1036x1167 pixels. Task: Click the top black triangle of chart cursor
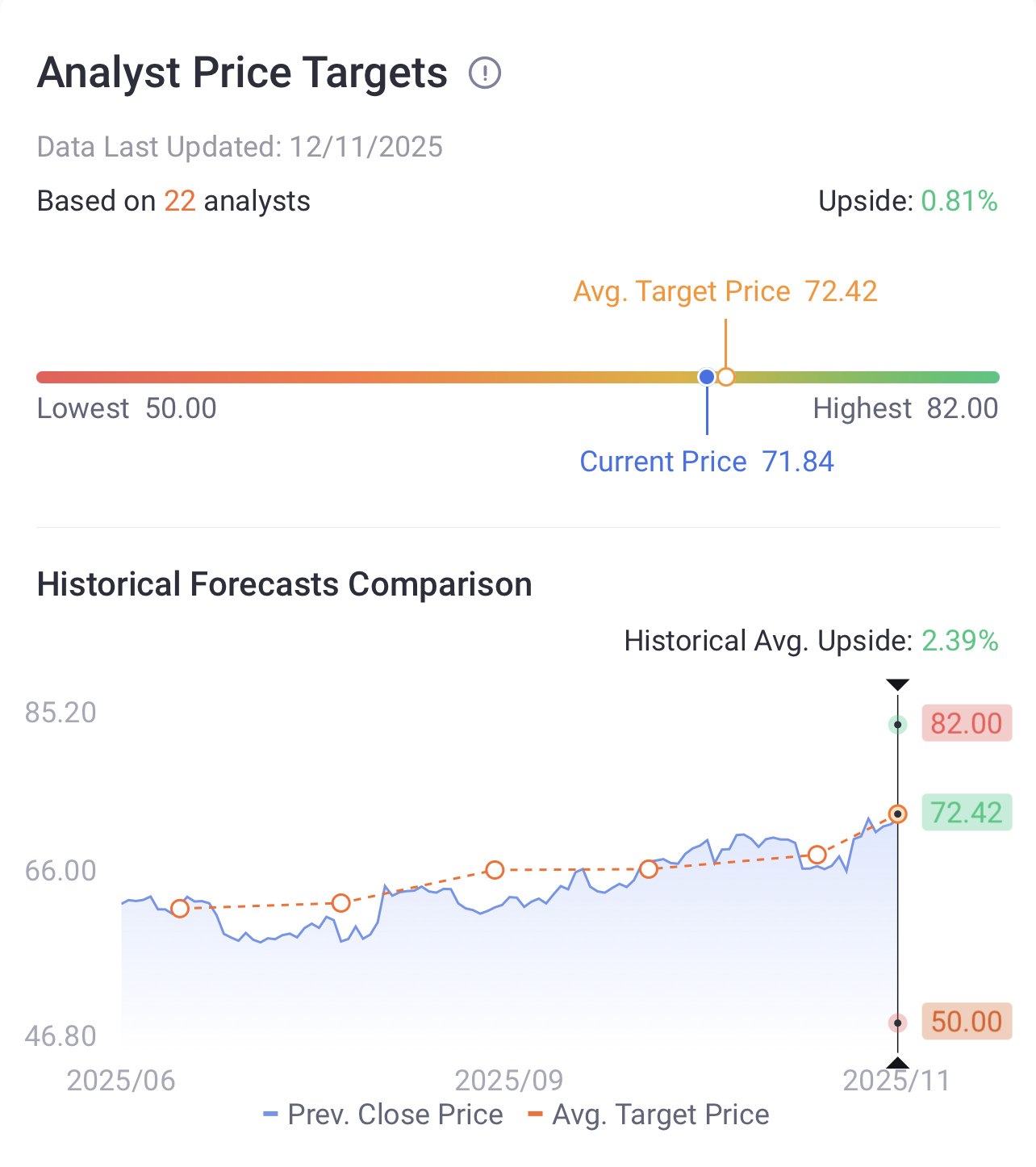(x=897, y=685)
